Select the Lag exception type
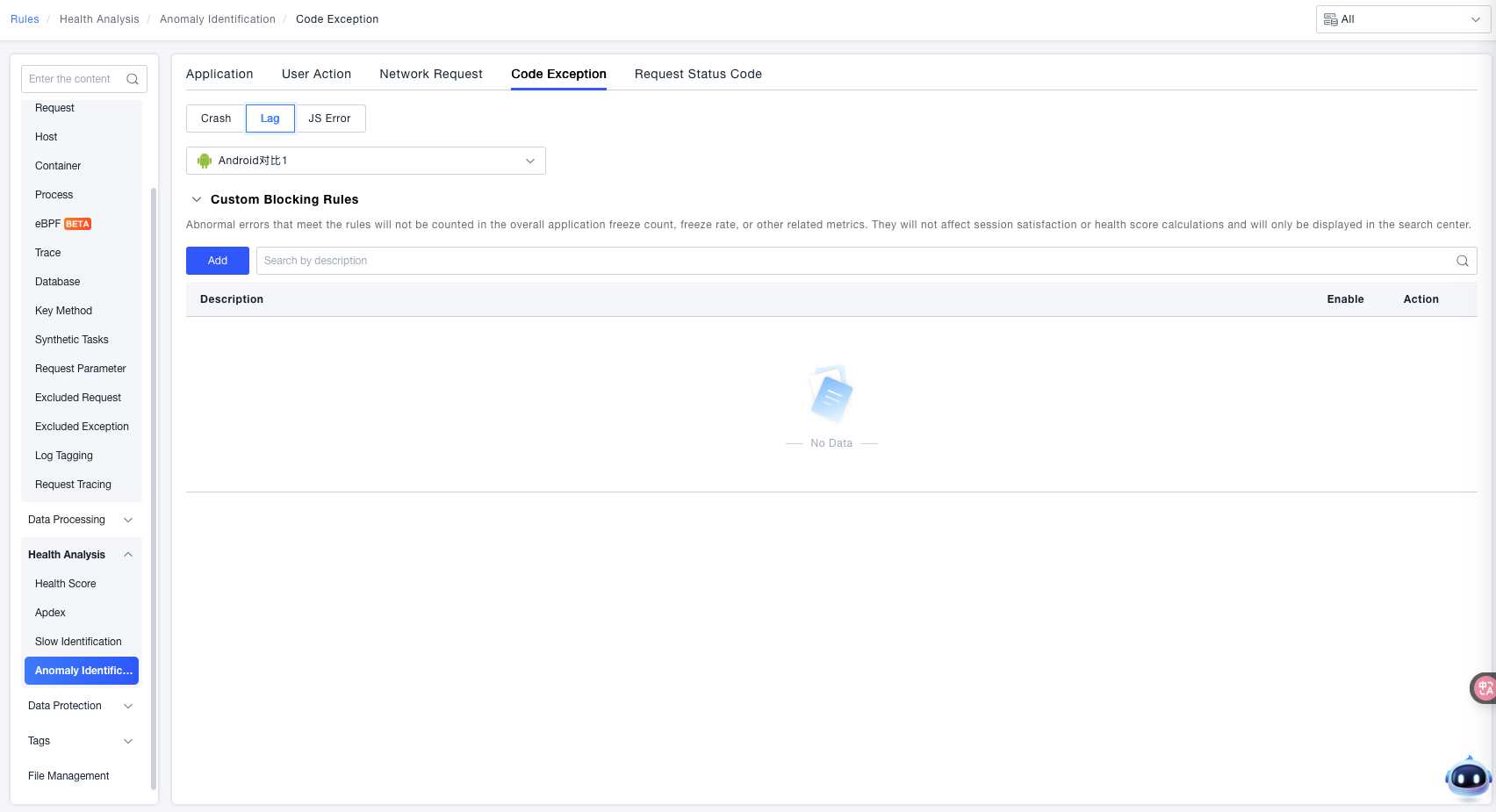 pos(270,119)
